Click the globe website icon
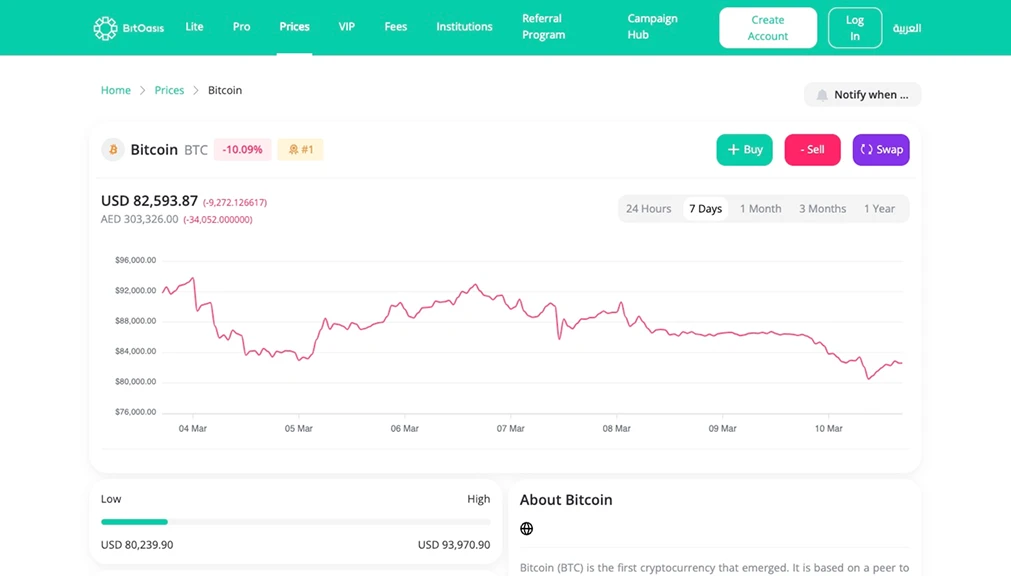 527,528
